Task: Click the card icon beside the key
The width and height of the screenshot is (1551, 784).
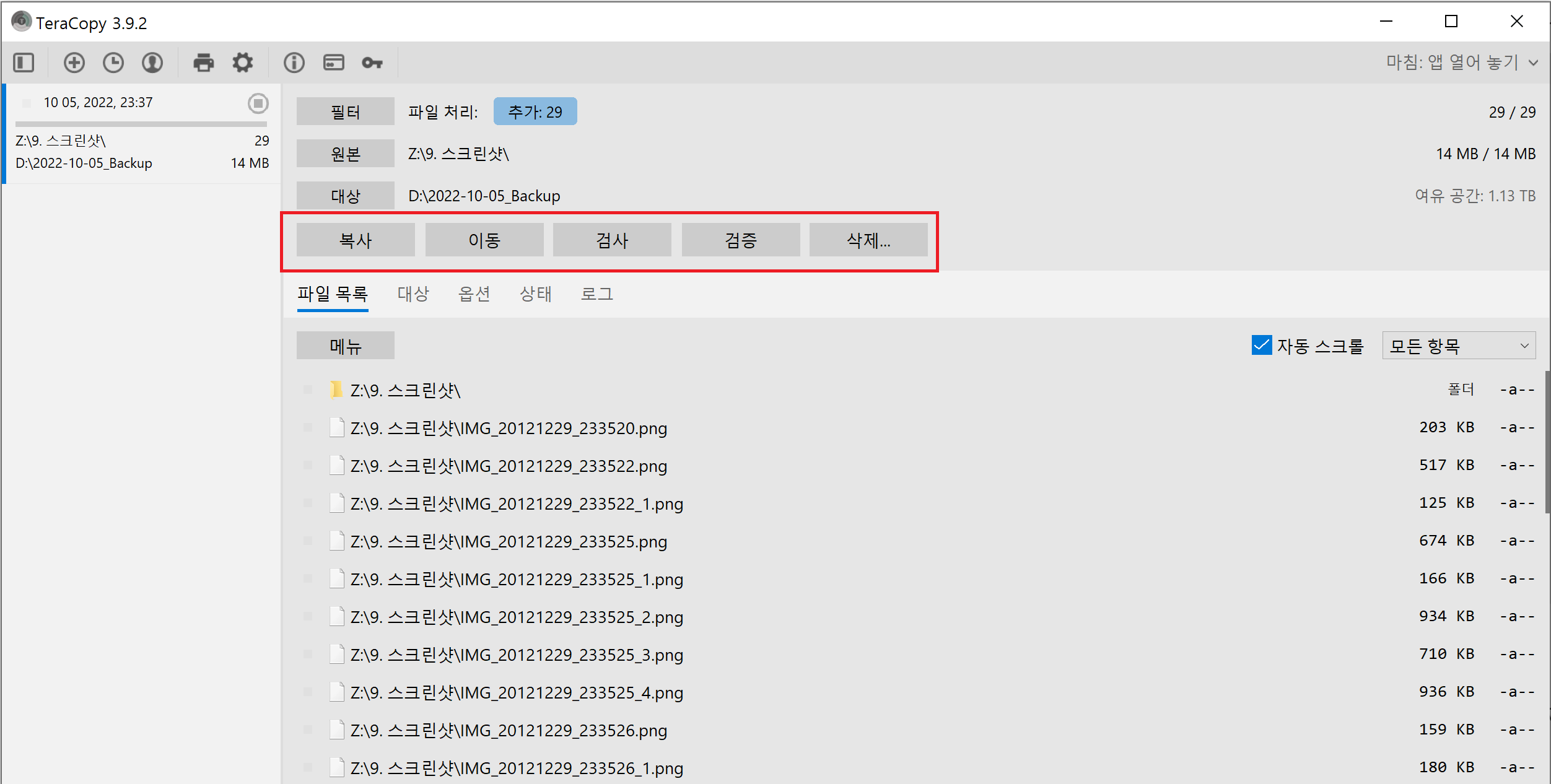Action: (333, 63)
